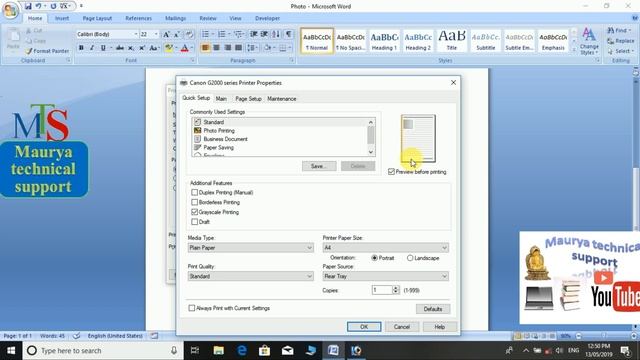Screen dimensions: 640x360
Task: Open Microsoft Store from the taskbar
Action: pos(264,350)
